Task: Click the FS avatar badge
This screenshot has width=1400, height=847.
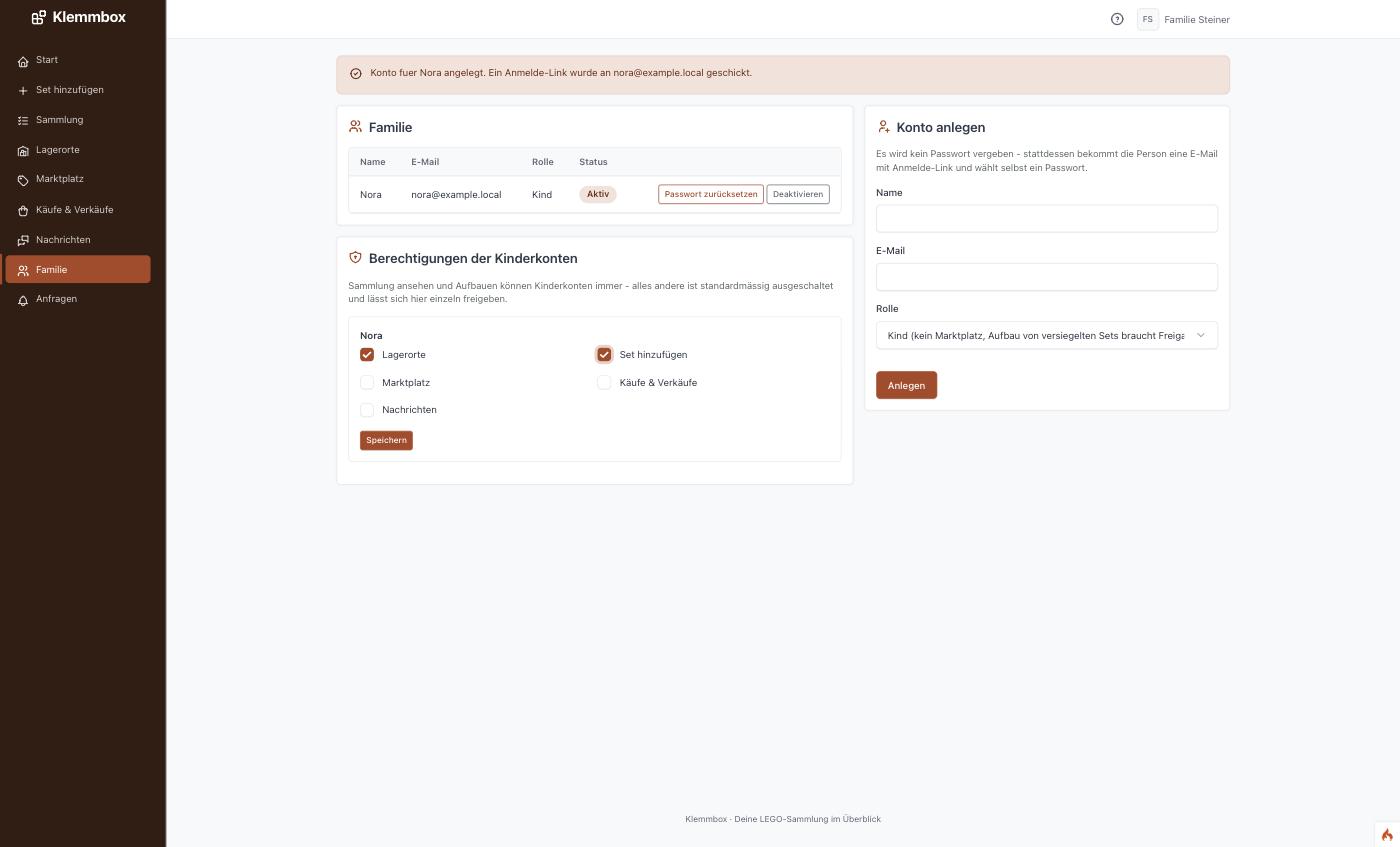Action: click(x=1148, y=19)
